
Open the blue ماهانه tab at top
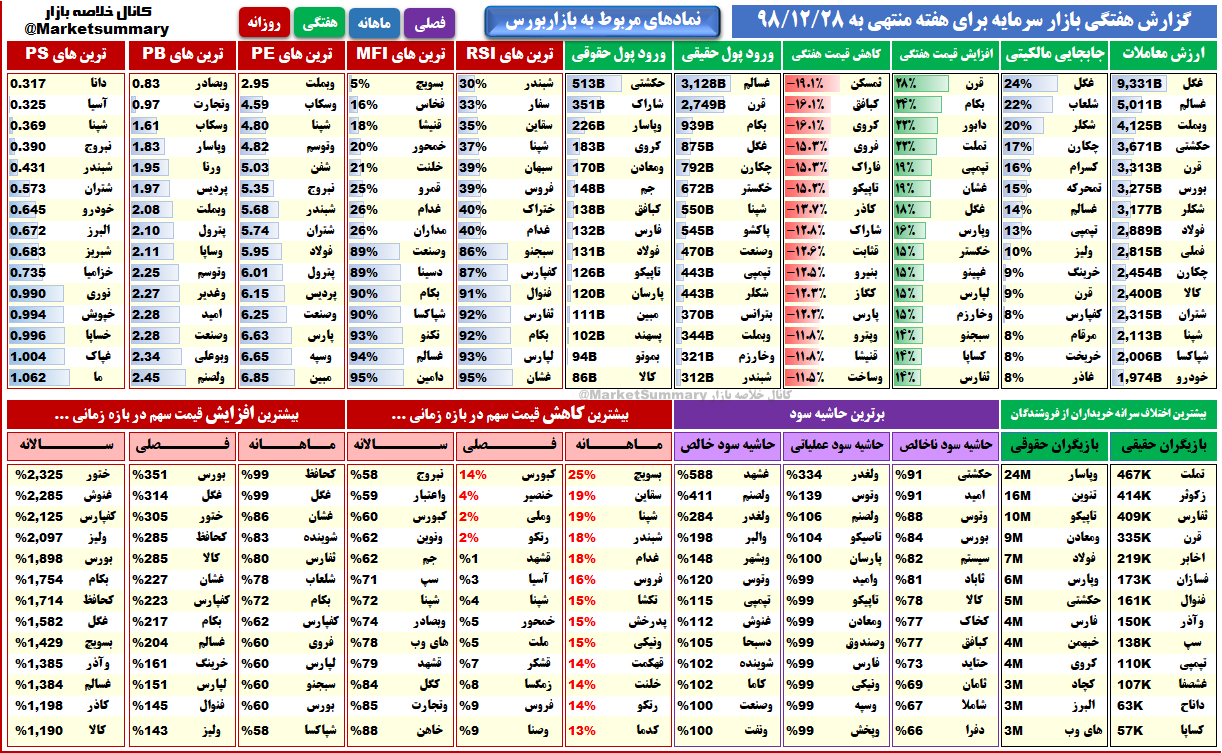coord(375,21)
